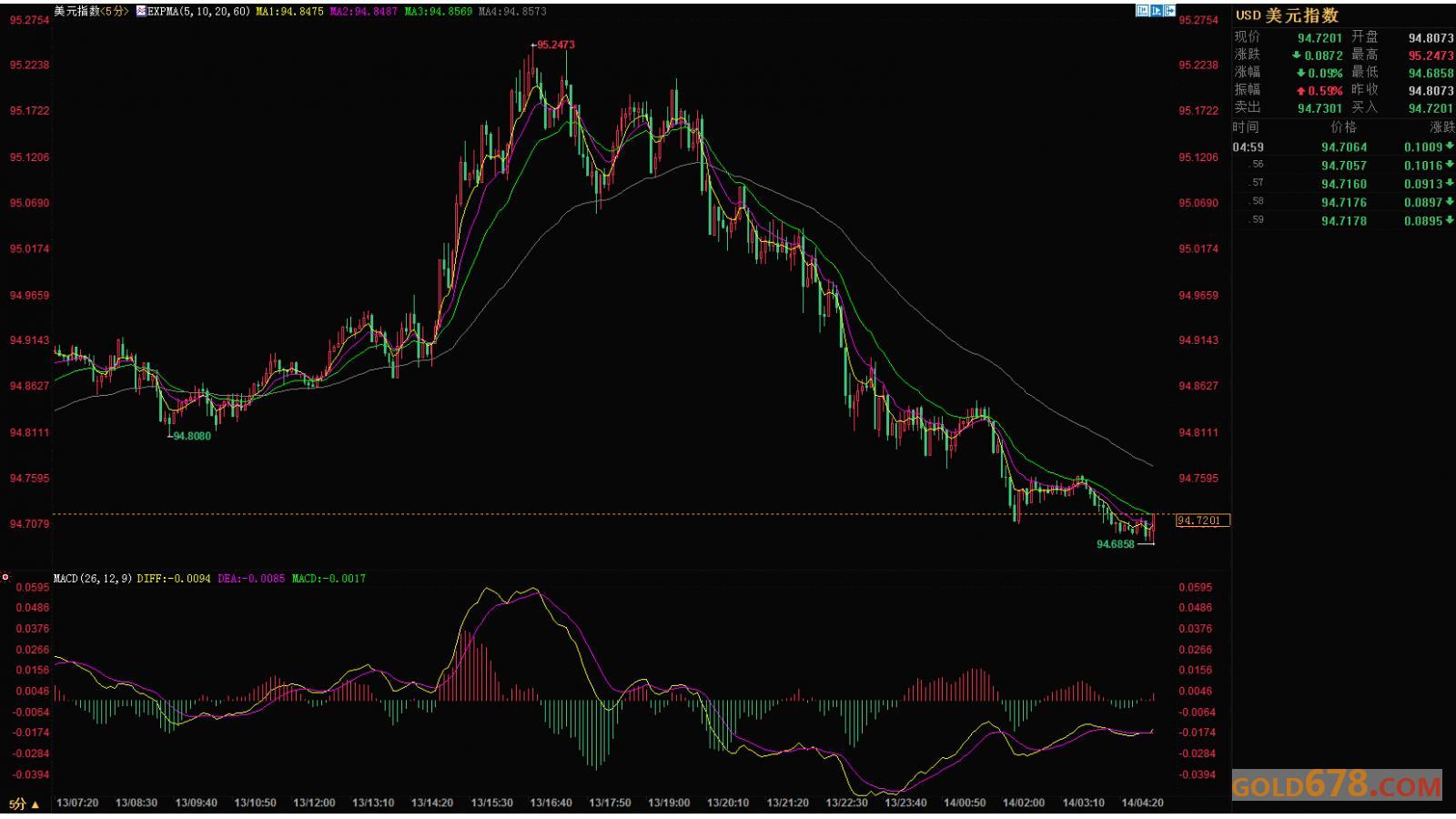The image size is (1456, 819).
Task: Click the second blue chart-layout icon above the chart
Action: click(1157, 11)
